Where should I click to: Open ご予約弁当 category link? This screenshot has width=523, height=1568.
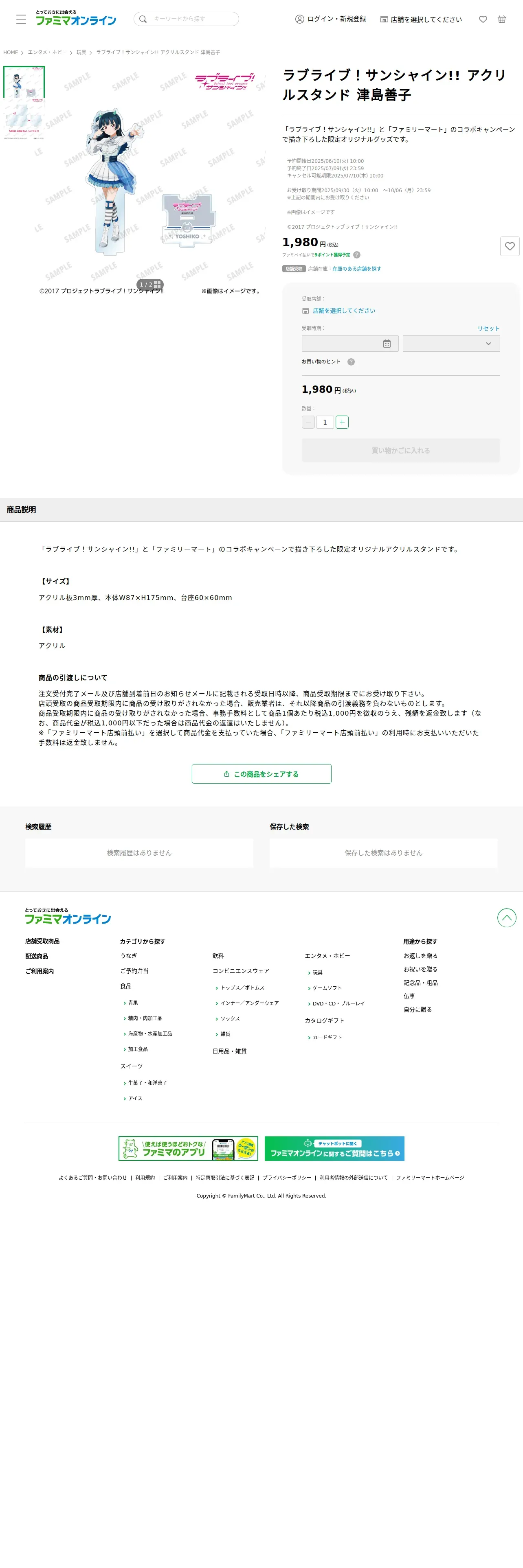coord(134,971)
